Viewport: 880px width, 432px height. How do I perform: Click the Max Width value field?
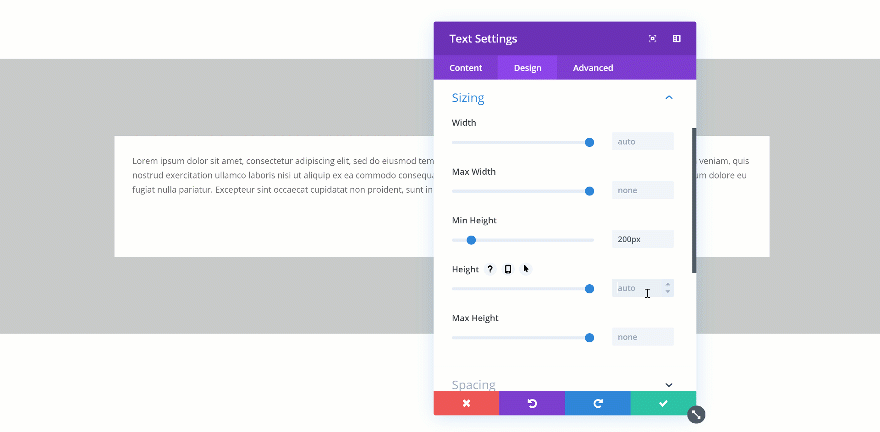click(x=642, y=190)
